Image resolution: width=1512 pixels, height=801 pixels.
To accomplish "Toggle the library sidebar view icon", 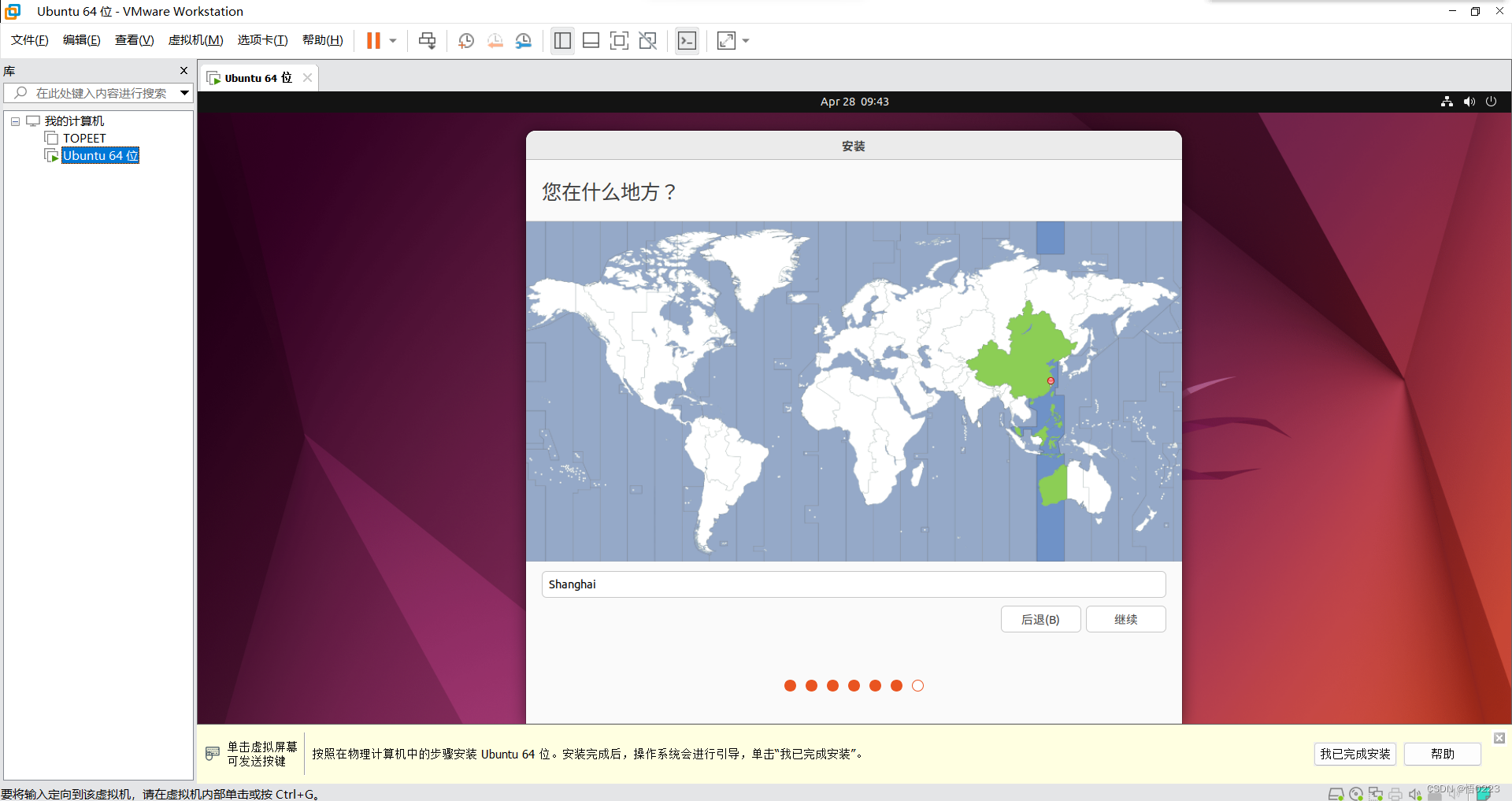I will click(562, 41).
